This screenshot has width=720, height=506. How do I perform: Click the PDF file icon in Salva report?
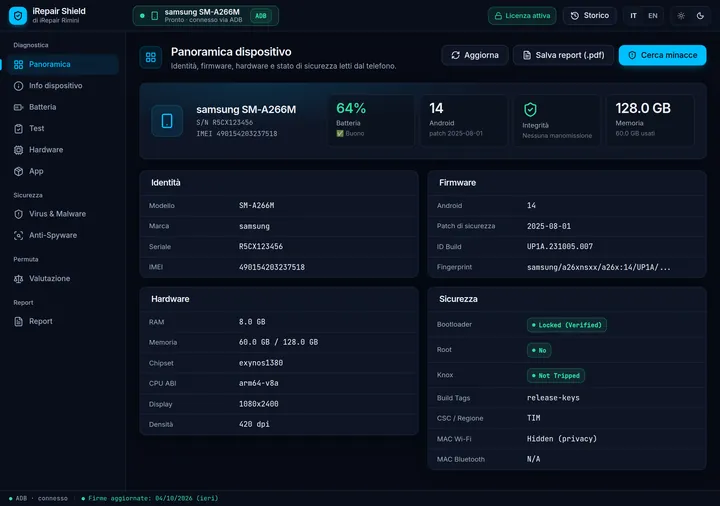(527, 55)
